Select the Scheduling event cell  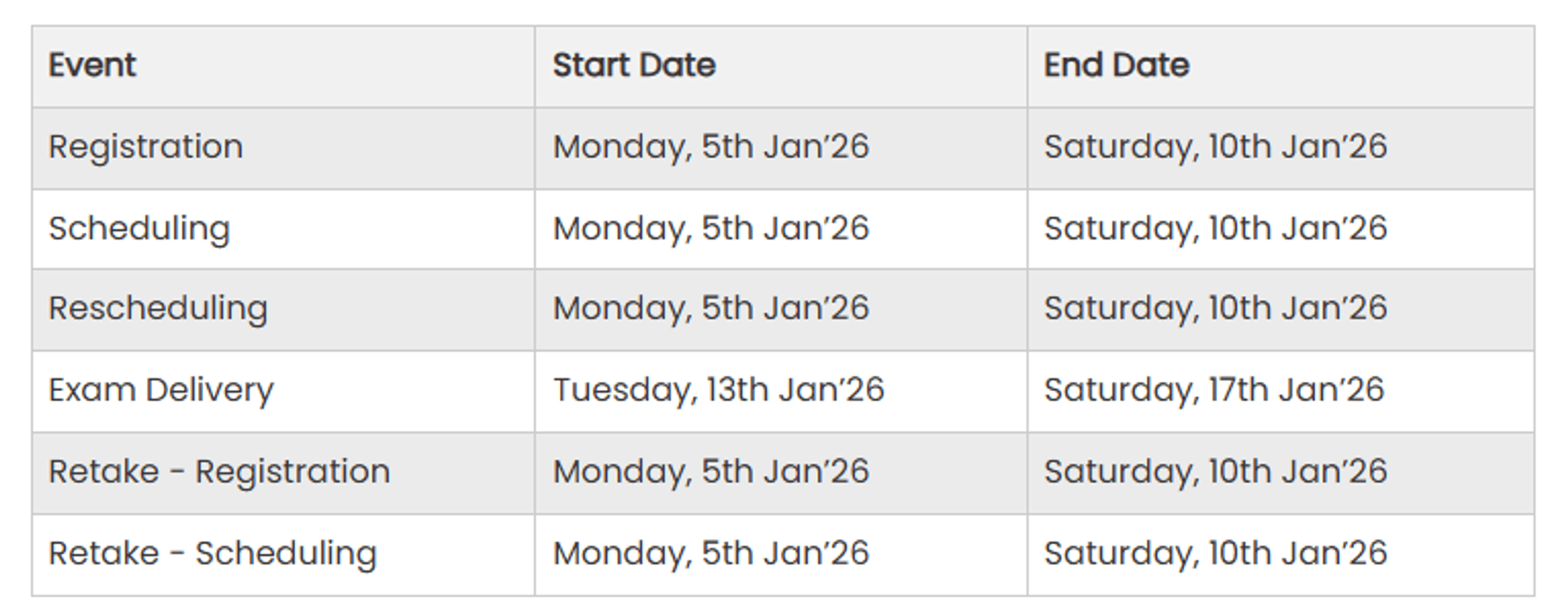(x=139, y=229)
